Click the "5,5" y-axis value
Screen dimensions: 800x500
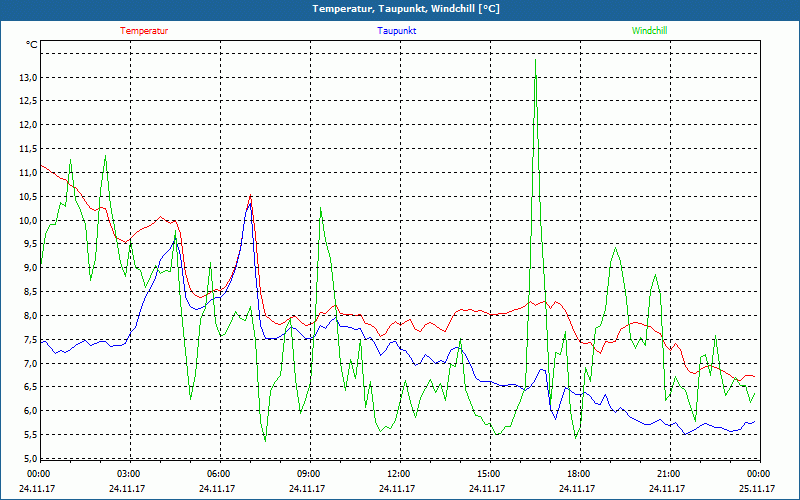[x=31, y=435]
